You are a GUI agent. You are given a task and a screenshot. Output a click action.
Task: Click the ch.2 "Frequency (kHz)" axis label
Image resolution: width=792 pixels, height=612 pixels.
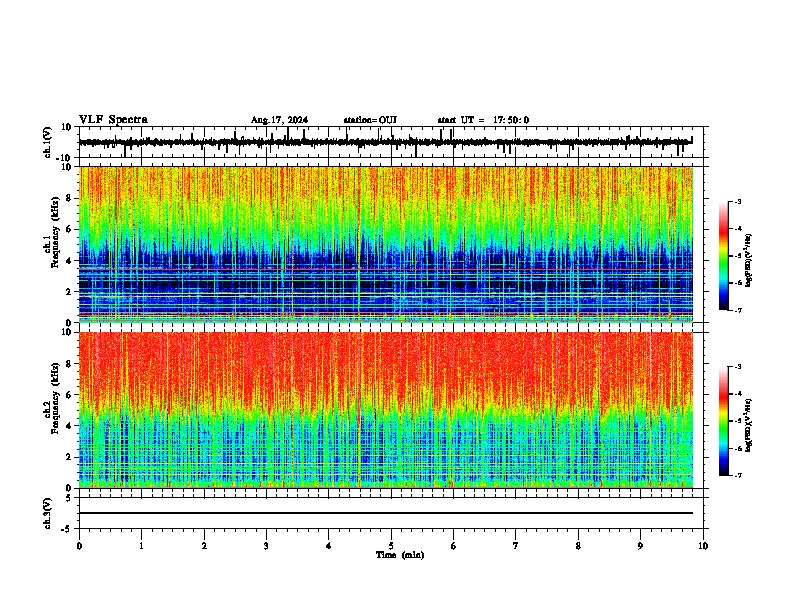[x=55, y=397]
